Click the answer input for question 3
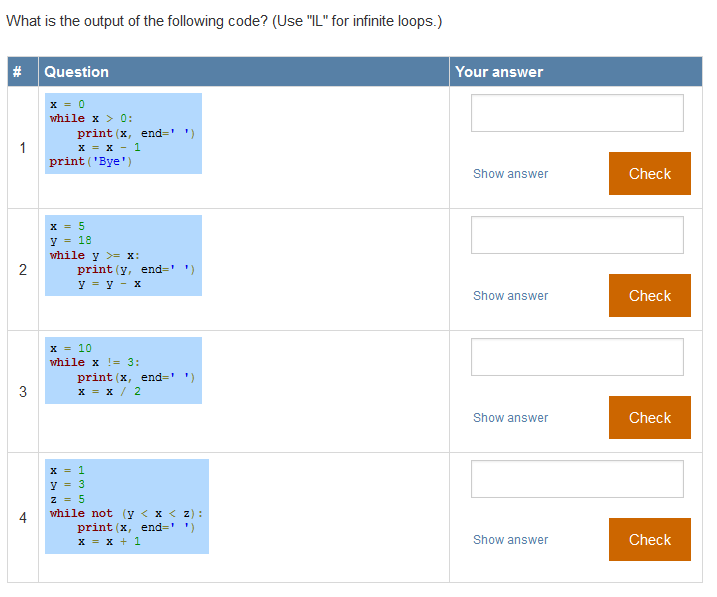This screenshot has width=717, height=597. coord(577,357)
